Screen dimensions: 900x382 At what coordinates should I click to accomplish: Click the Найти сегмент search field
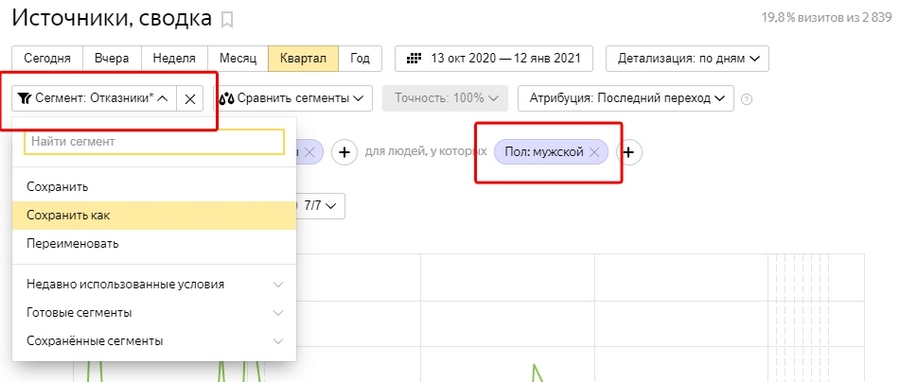154,142
